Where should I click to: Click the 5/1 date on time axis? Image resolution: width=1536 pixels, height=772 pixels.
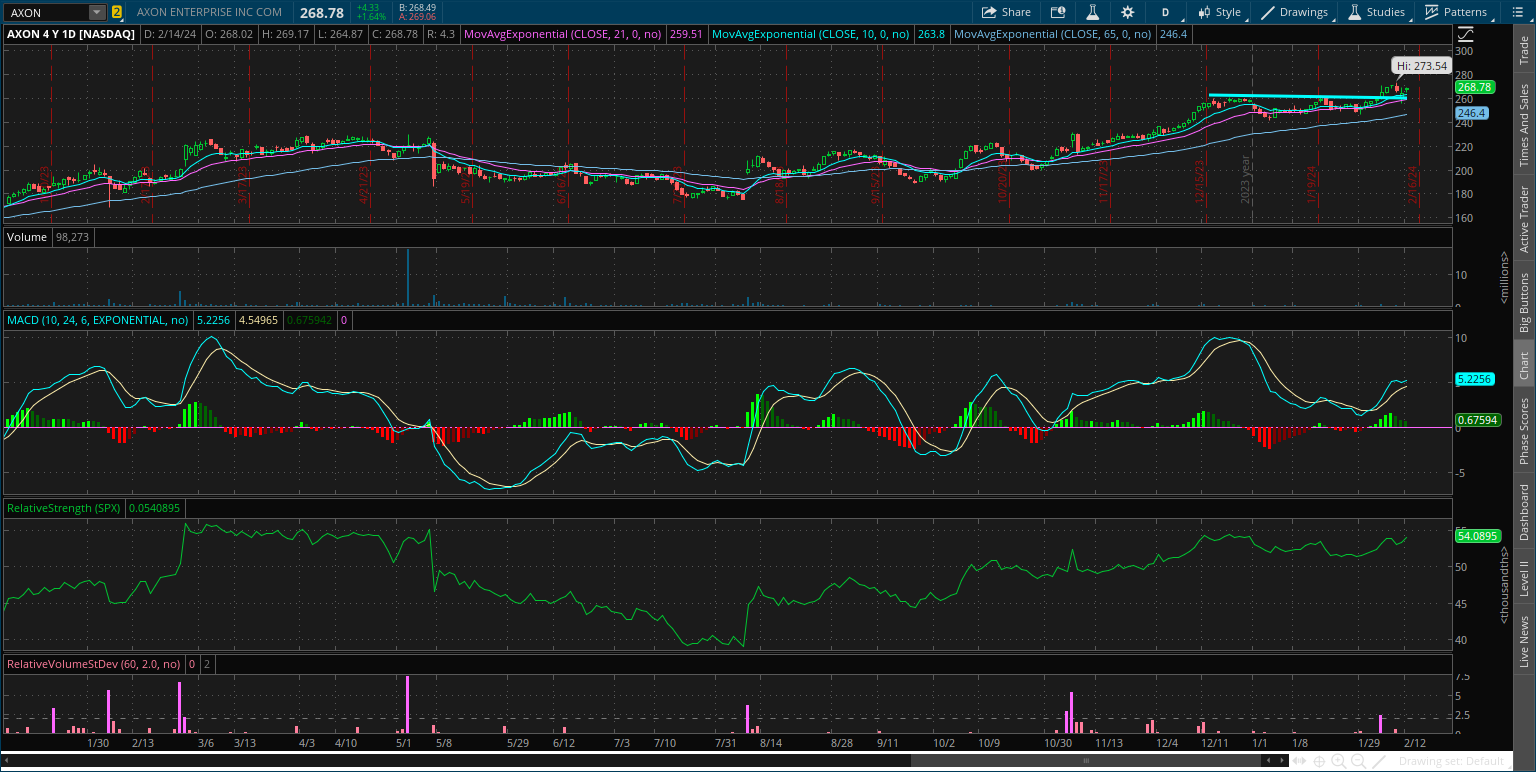[404, 743]
